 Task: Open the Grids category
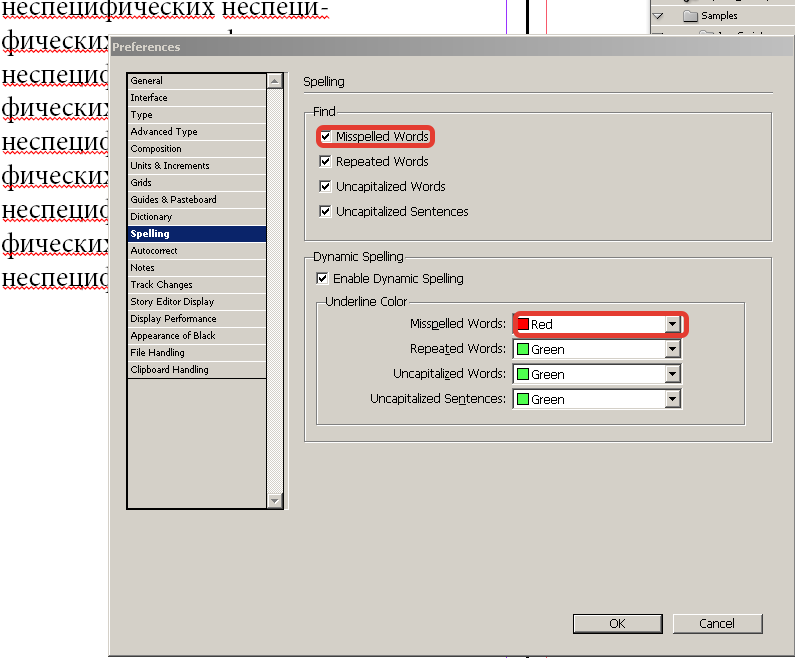(x=197, y=182)
